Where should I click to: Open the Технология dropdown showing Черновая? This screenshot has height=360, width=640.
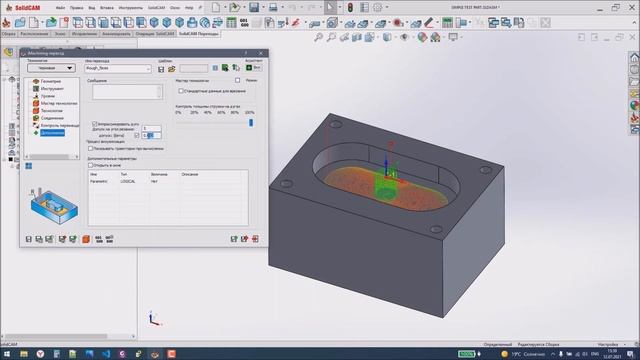tap(51, 68)
